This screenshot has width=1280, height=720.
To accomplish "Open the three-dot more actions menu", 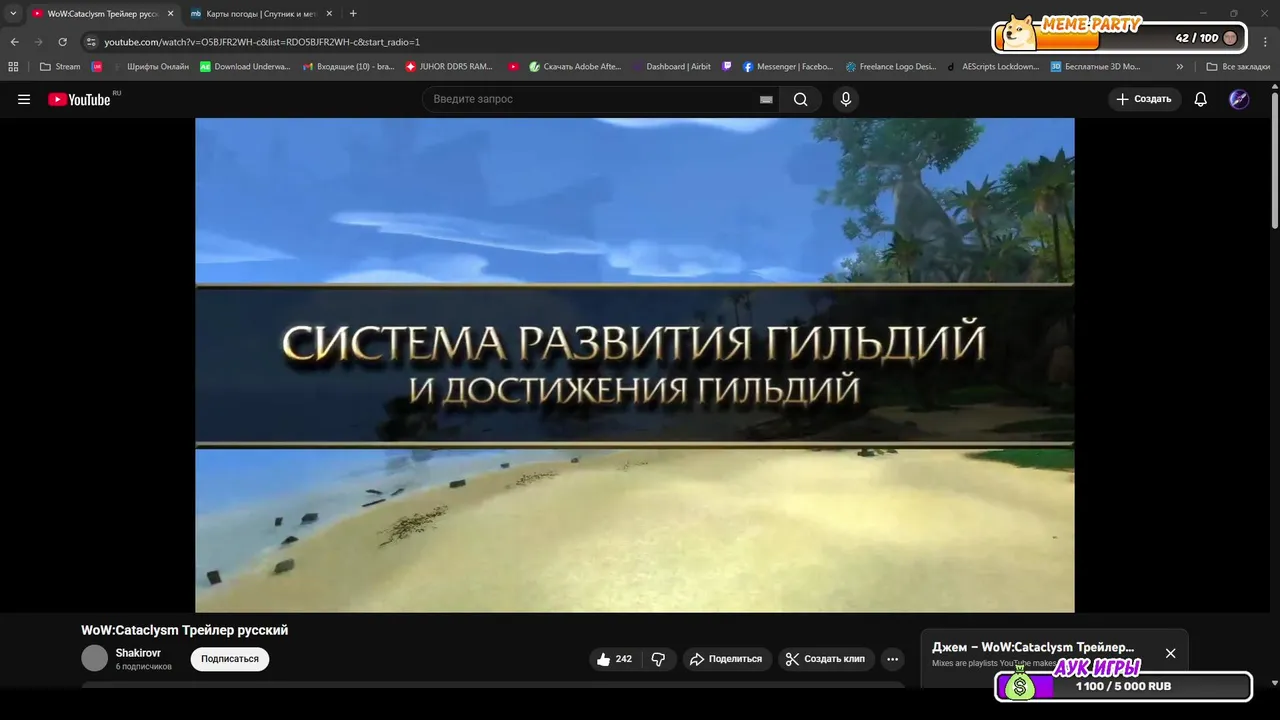I will (893, 659).
